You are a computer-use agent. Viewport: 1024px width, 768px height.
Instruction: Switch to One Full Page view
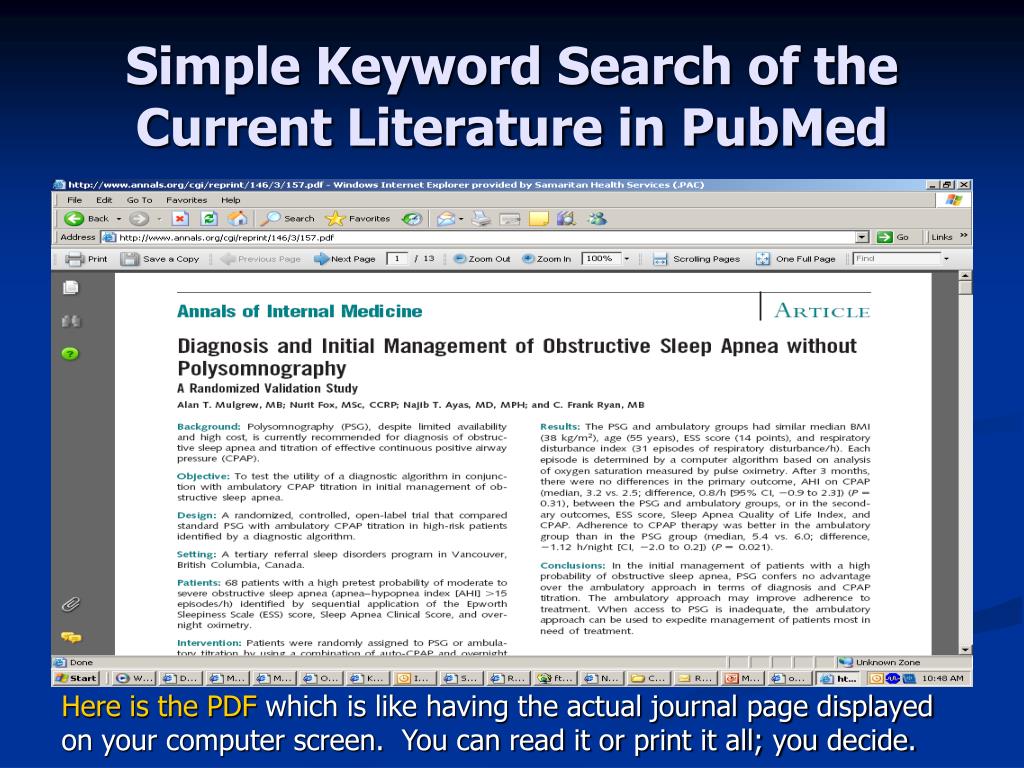795,259
